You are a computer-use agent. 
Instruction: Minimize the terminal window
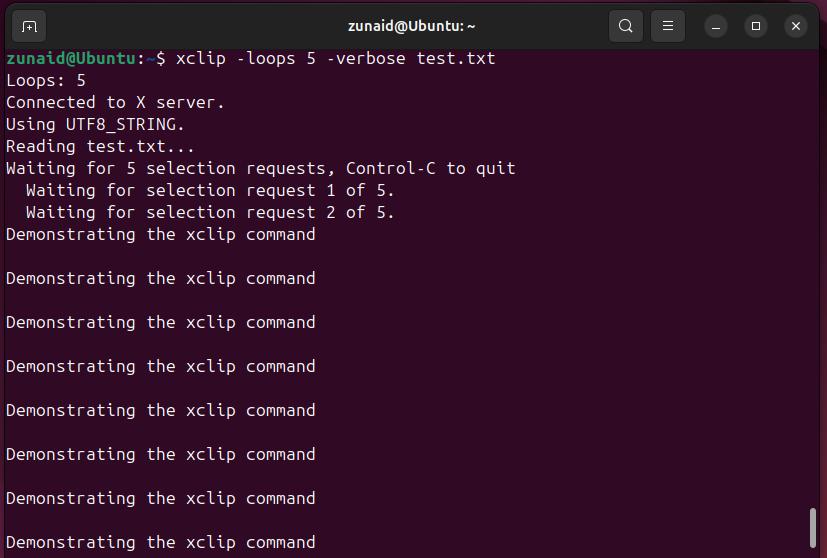(x=716, y=26)
